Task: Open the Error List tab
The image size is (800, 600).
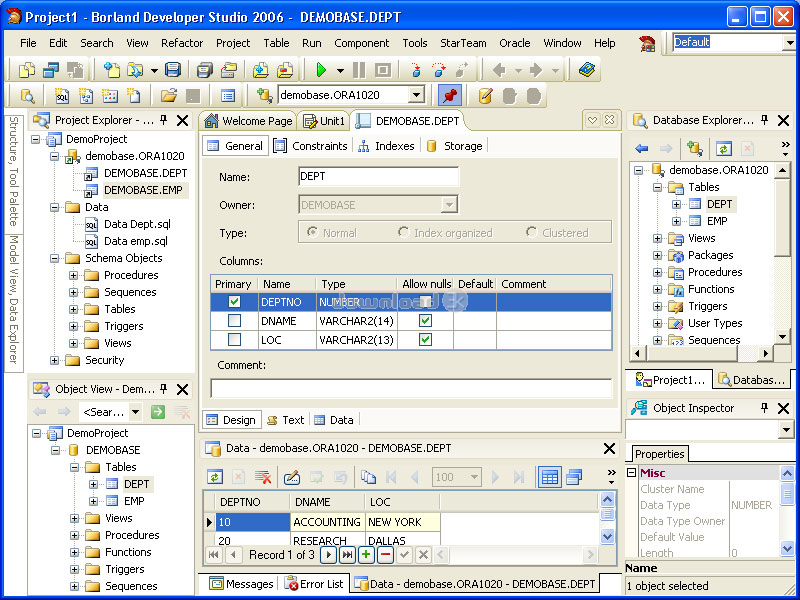Action: click(x=315, y=584)
